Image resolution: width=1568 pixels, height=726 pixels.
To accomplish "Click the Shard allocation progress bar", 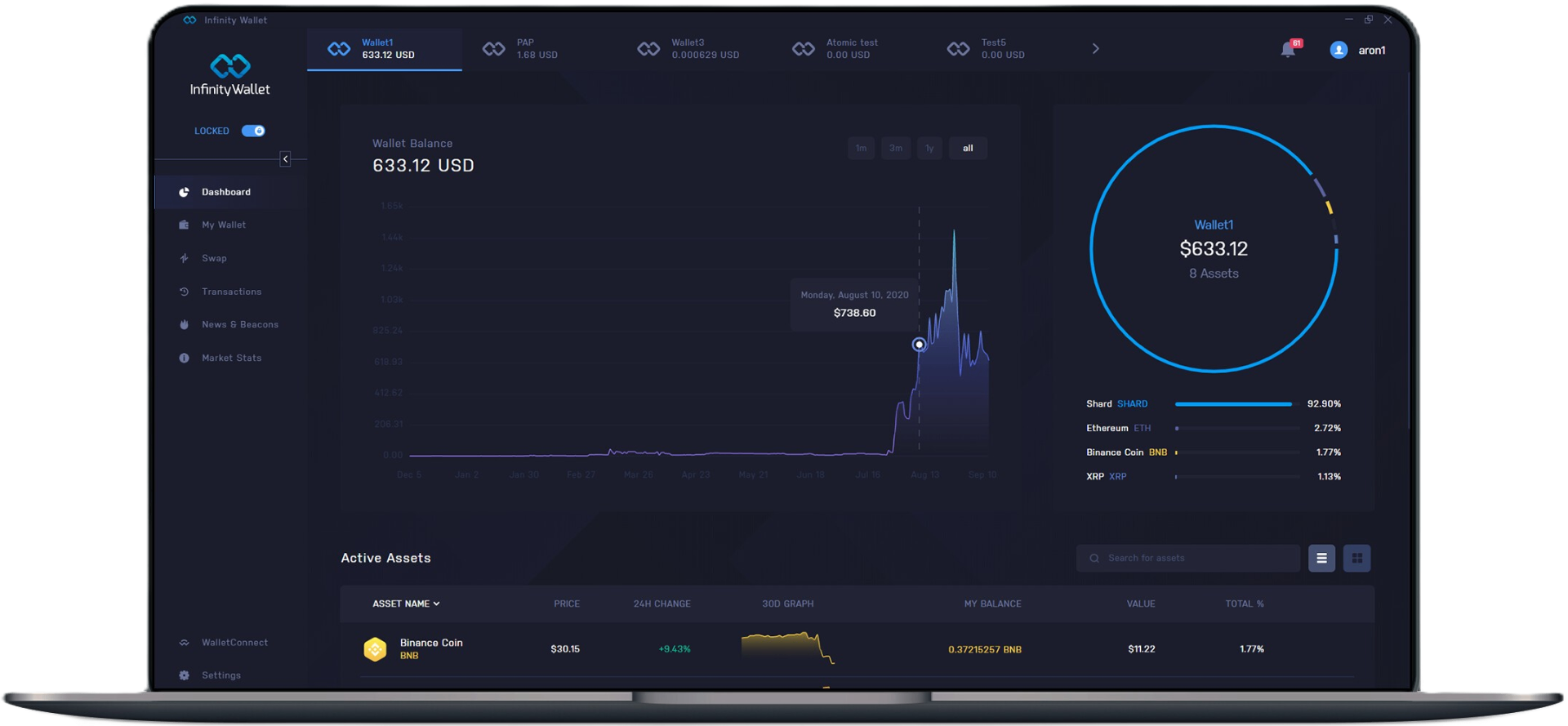I will point(1235,404).
